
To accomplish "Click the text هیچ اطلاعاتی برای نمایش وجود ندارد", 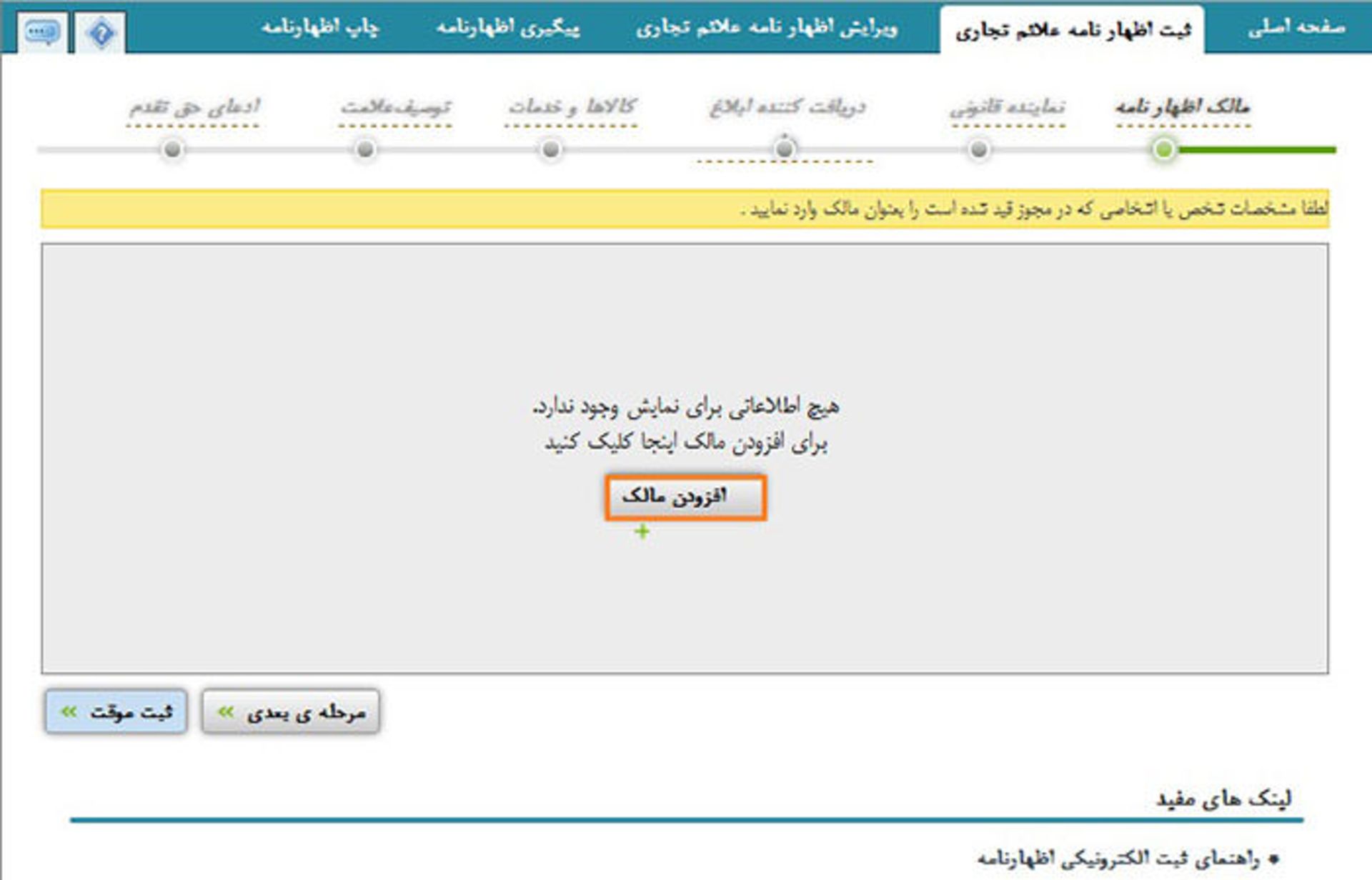I will point(685,407).
